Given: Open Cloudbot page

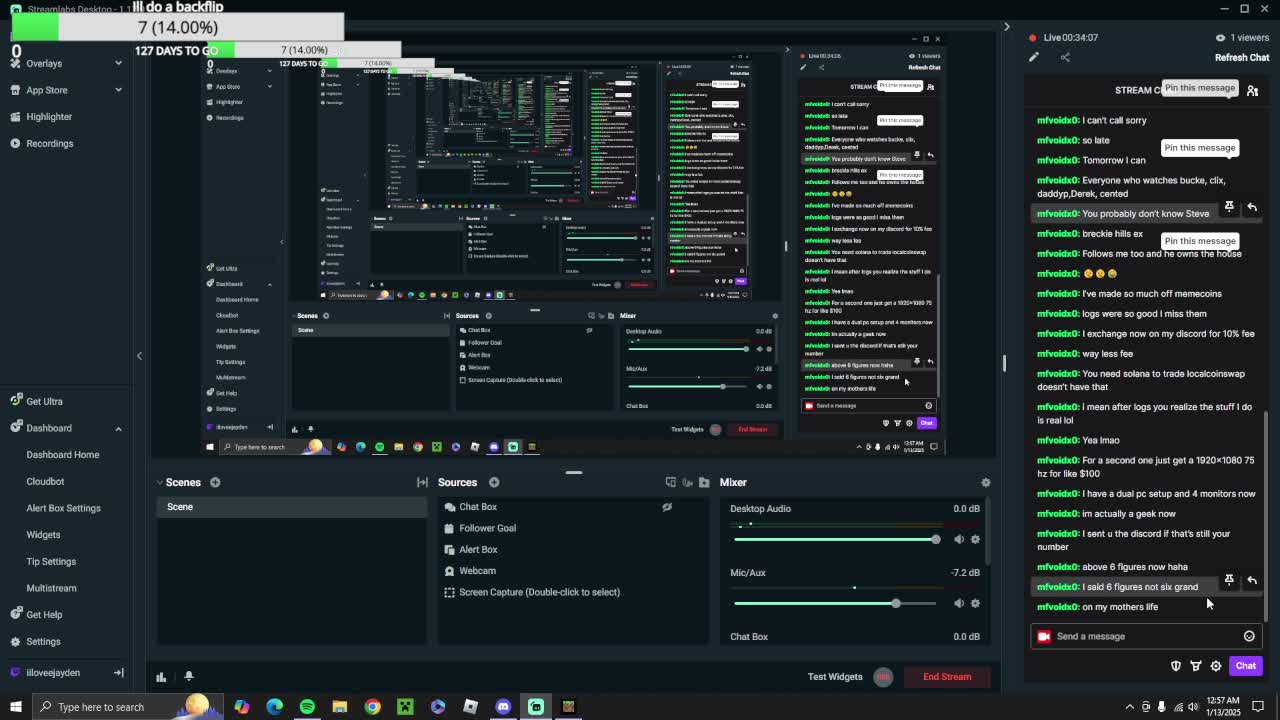Looking at the screenshot, I should click(45, 481).
